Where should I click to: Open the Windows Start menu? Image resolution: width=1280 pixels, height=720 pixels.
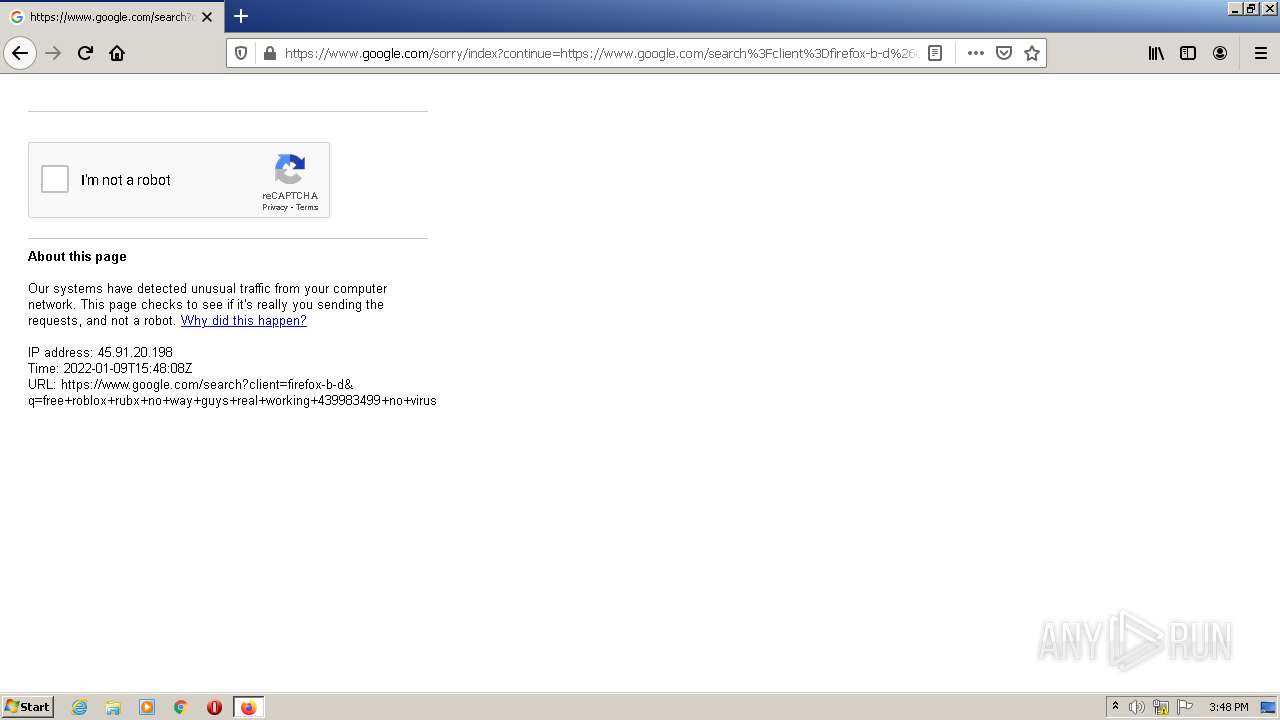point(28,707)
